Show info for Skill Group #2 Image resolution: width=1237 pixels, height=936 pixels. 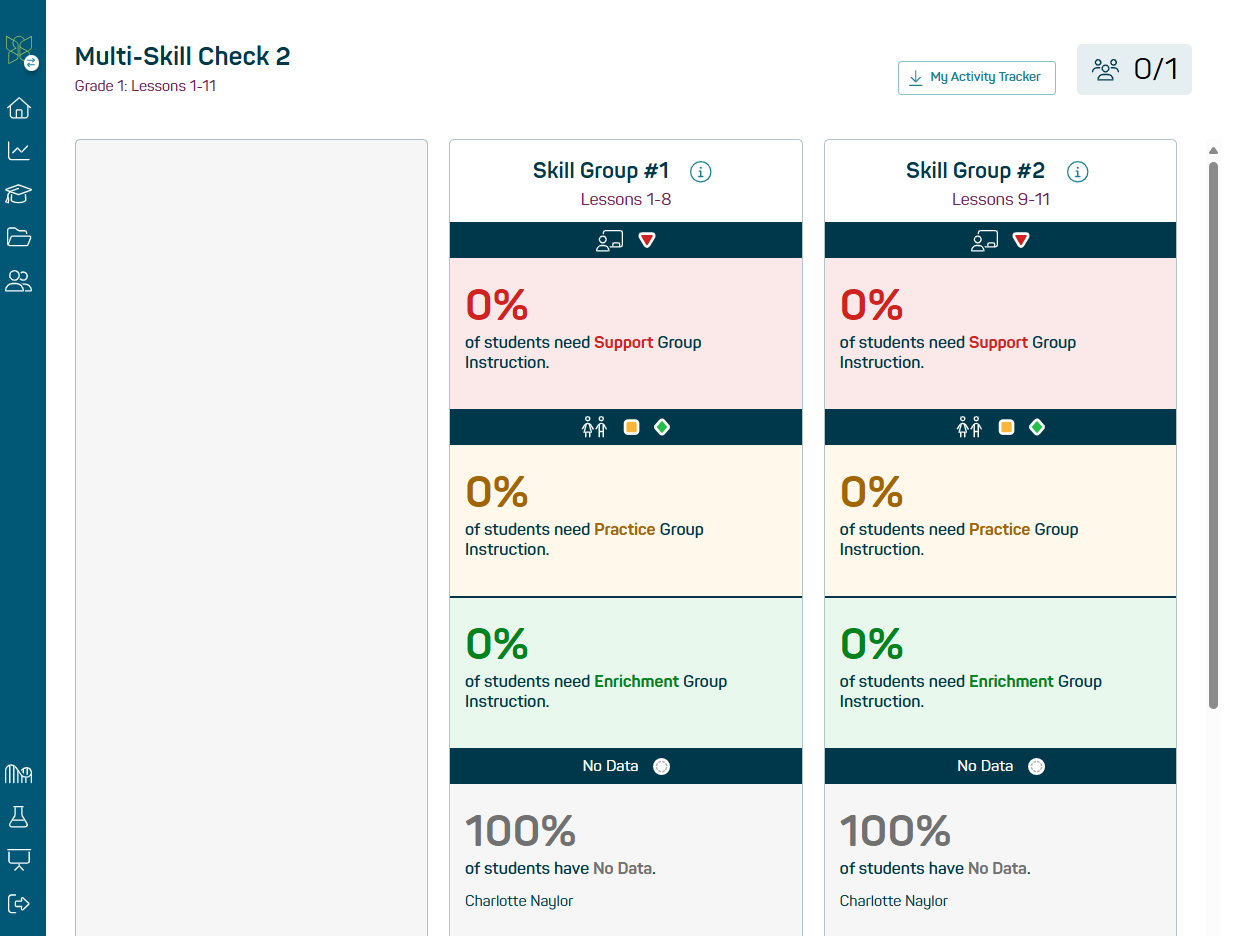[x=1077, y=172]
